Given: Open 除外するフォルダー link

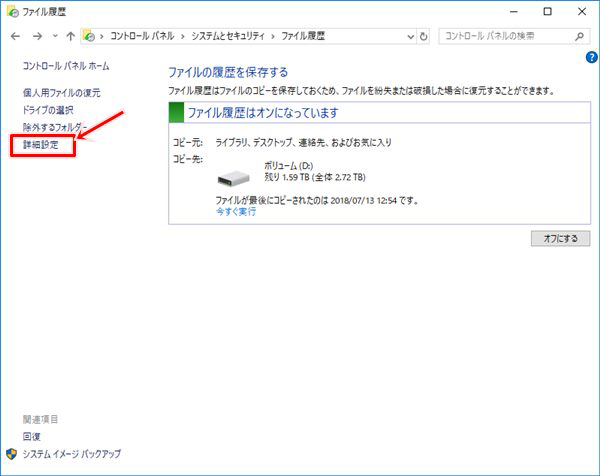Looking at the screenshot, I should click(x=55, y=127).
